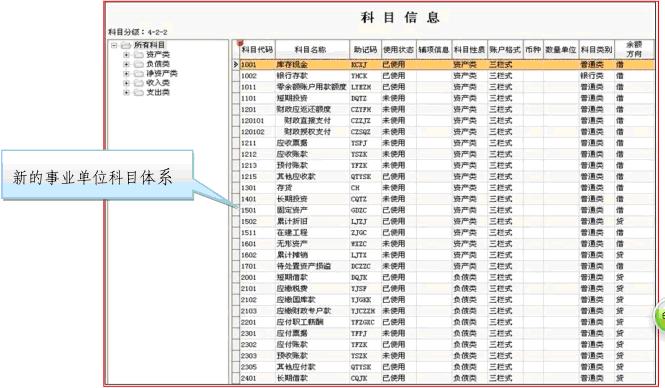
Task: Sort by the 科目代码 column header
Action: (257, 50)
